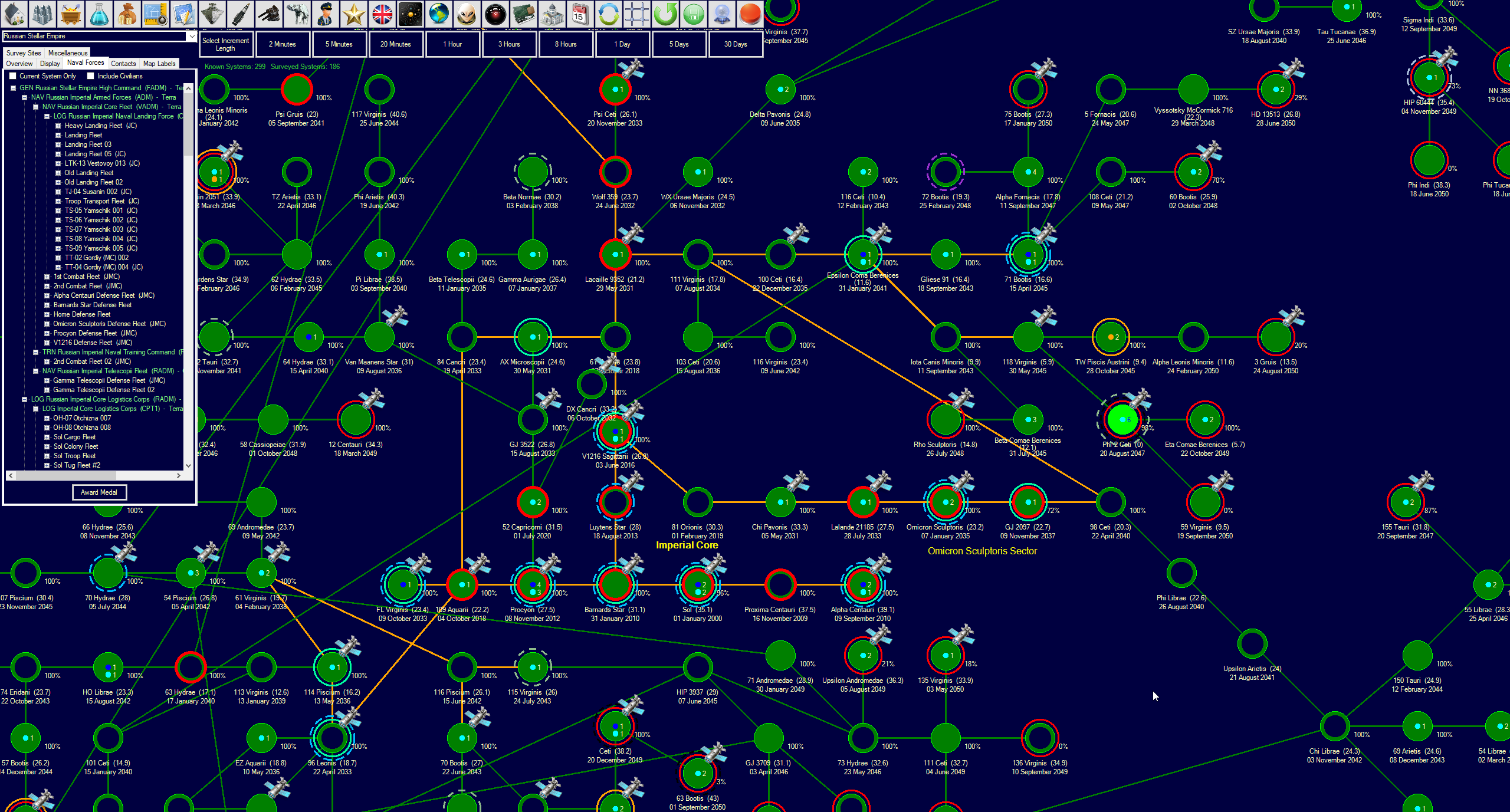Screen dimensions: 1510x812
Task: Collapse the LOG Russian Imperial Naval Landing Force node
Action: pyautogui.click(x=47, y=116)
